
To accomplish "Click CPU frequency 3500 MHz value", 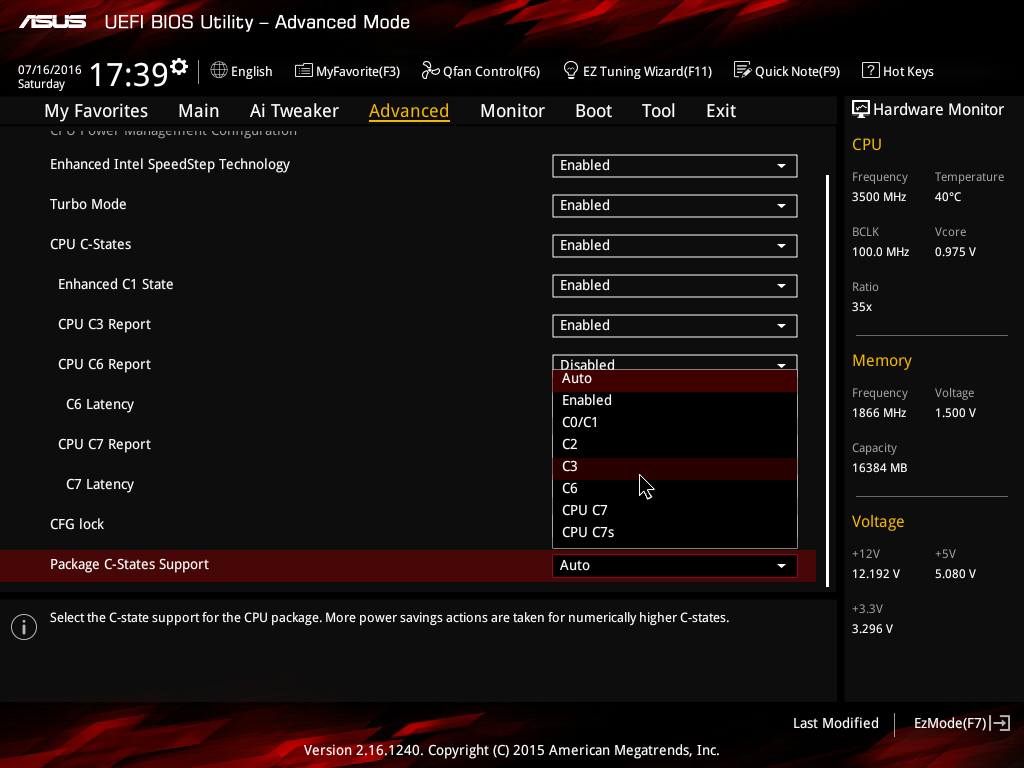I will 878,197.
